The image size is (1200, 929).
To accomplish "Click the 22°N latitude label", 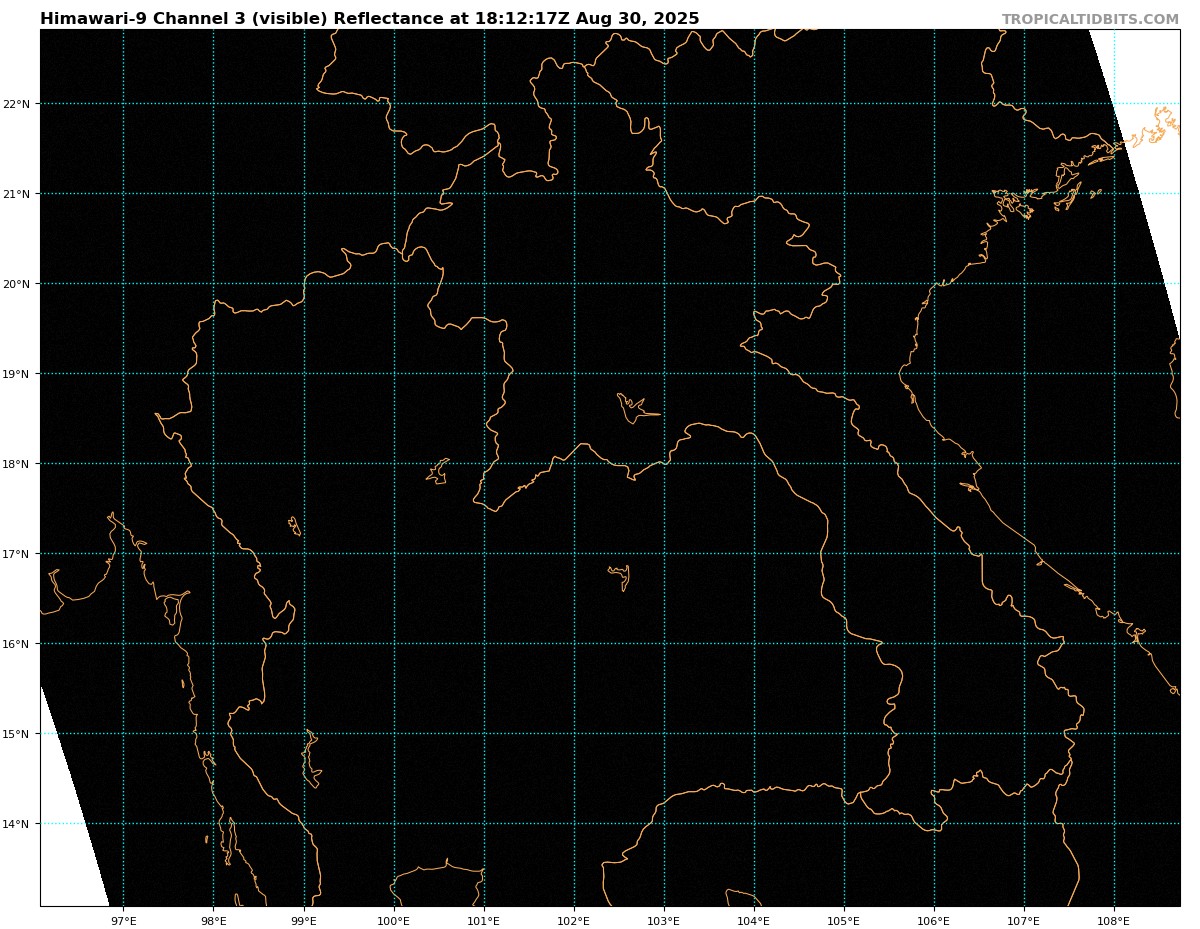I will 17,104.
